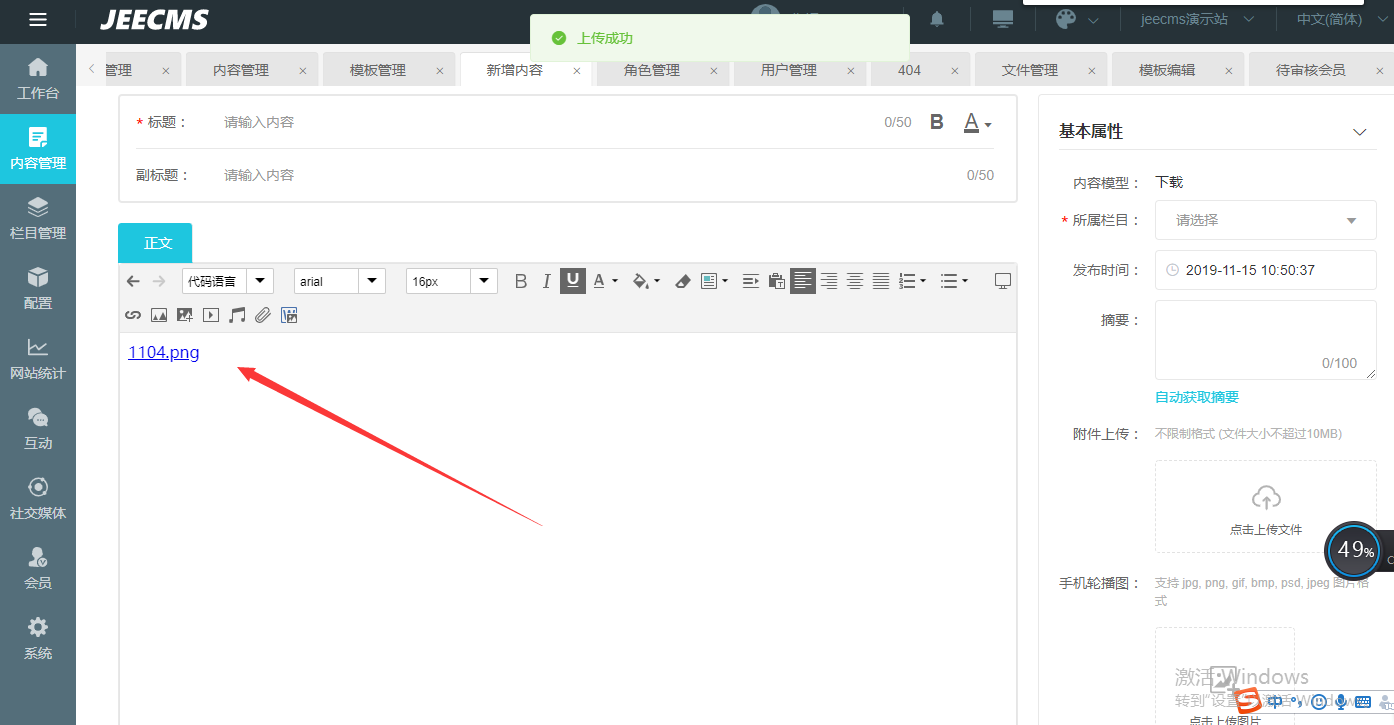
Task: Justify text alignment
Action: pyautogui.click(x=881, y=281)
